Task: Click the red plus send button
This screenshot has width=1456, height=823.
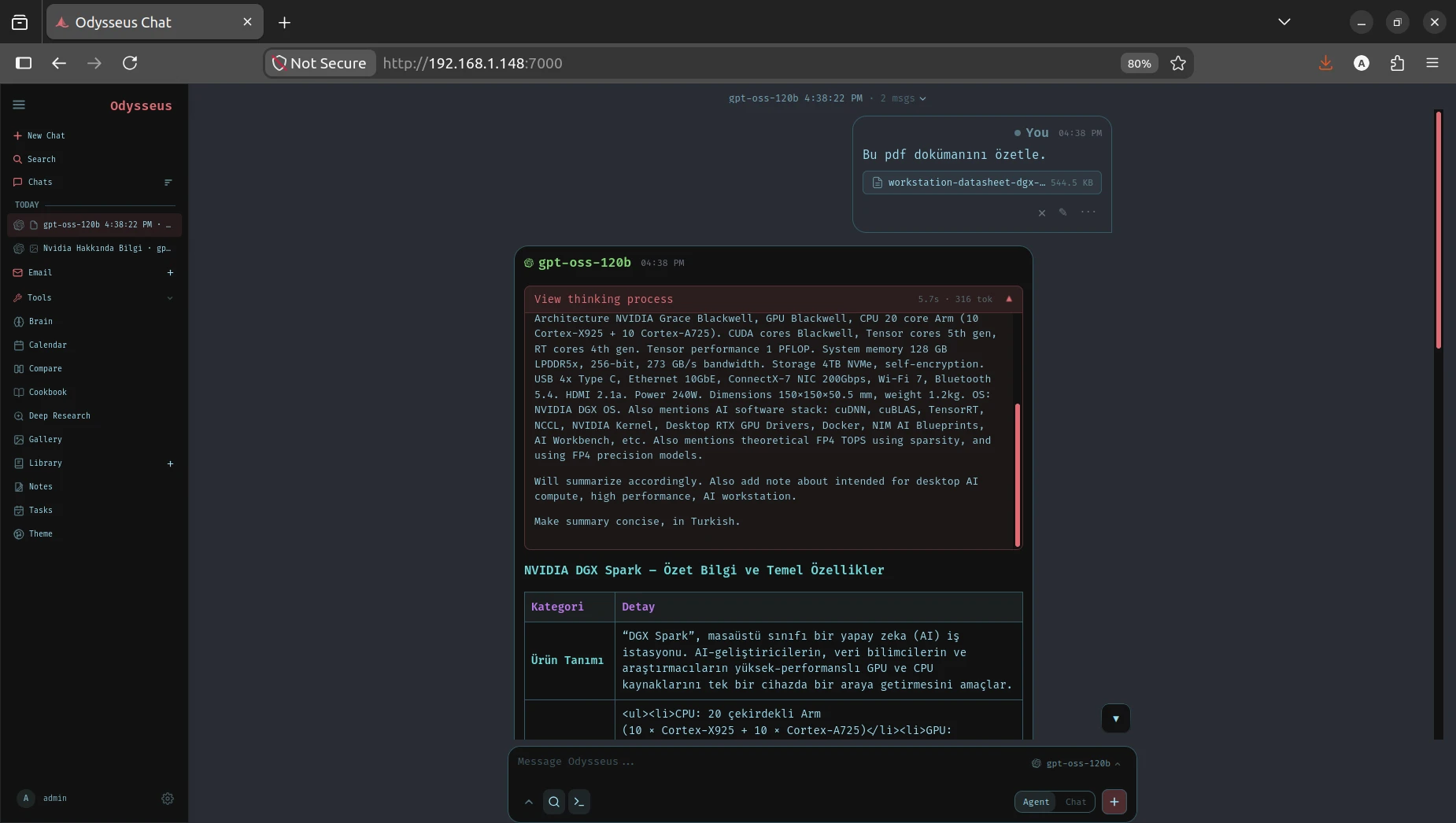Action: click(1114, 802)
